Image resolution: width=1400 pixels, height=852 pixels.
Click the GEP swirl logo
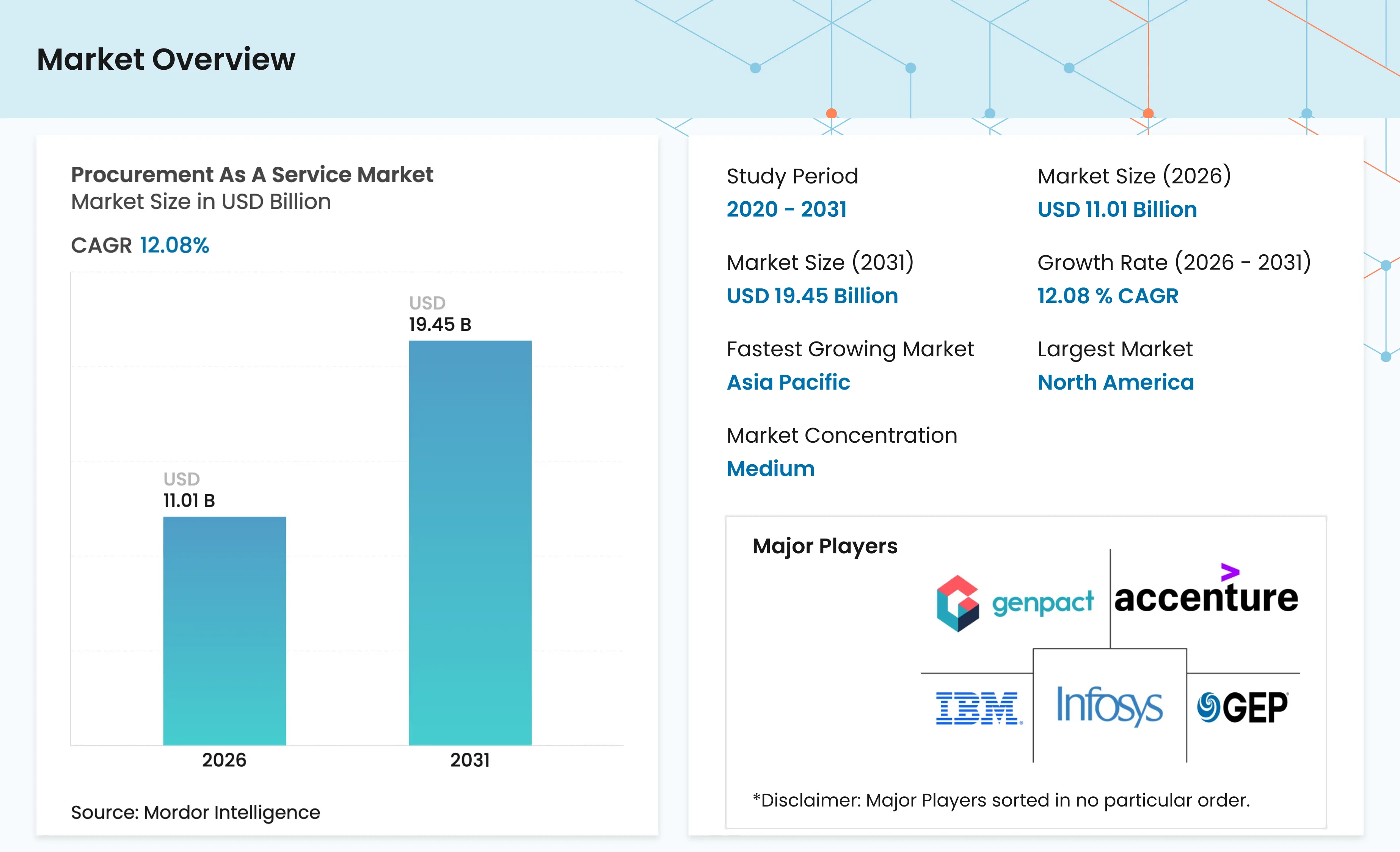(x=1209, y=708)
